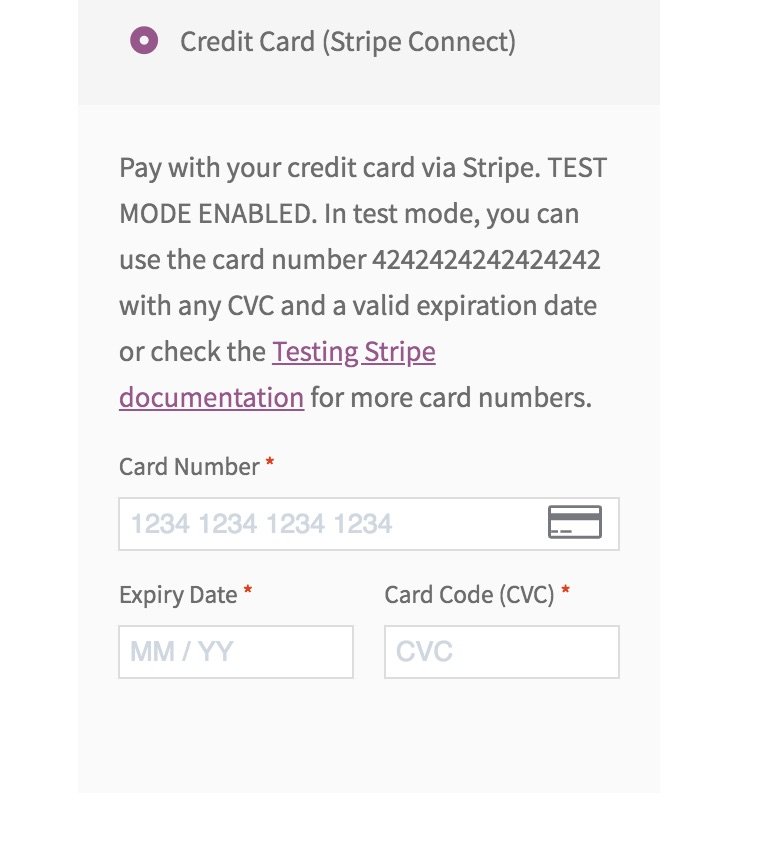
Task: Focus the Card Number input field
Action: tap(369, 524)
